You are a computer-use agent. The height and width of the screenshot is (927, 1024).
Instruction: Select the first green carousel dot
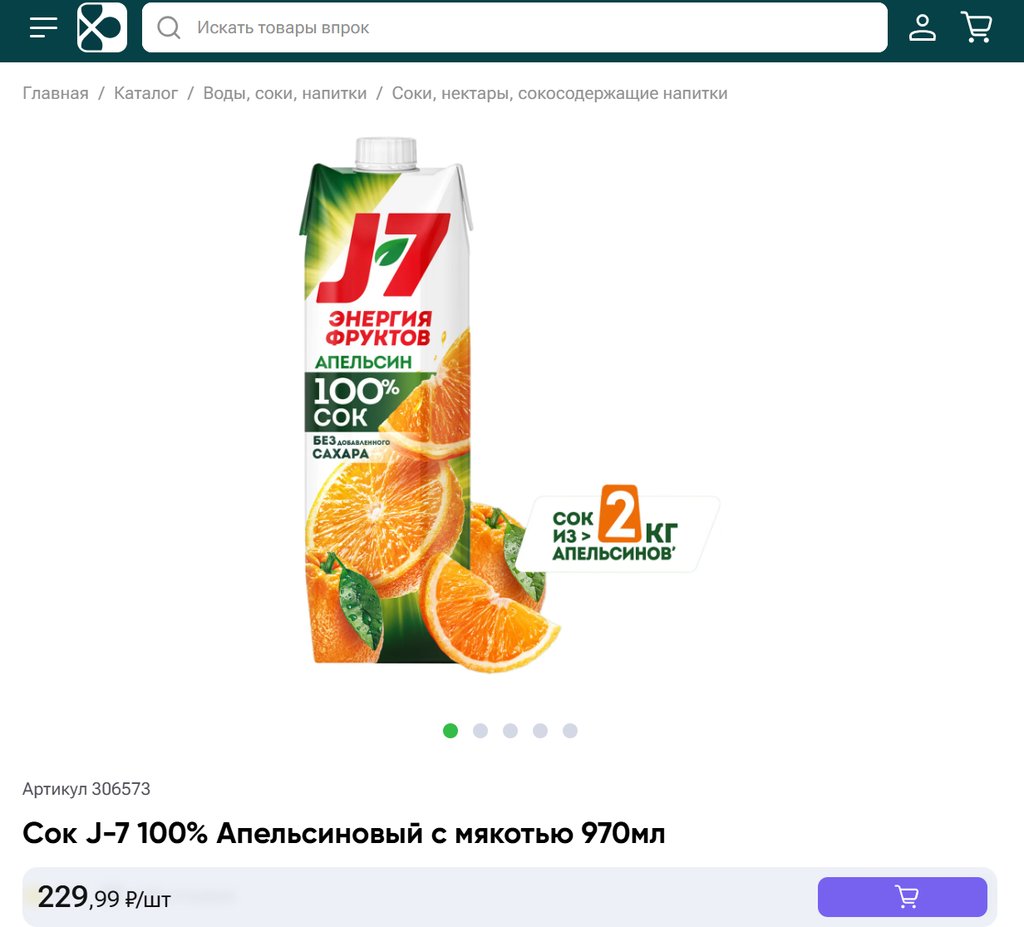click(x=450, y=730)
